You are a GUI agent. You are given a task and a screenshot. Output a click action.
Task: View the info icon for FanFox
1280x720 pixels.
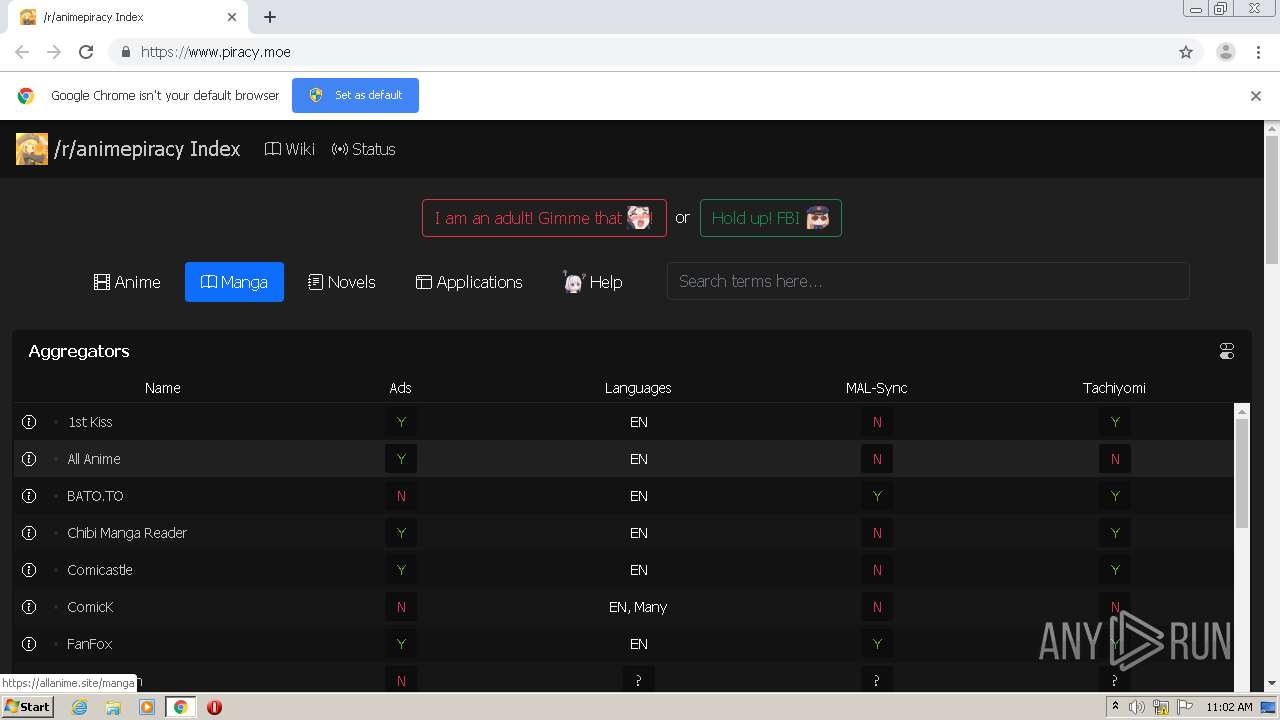click(29, 644)
